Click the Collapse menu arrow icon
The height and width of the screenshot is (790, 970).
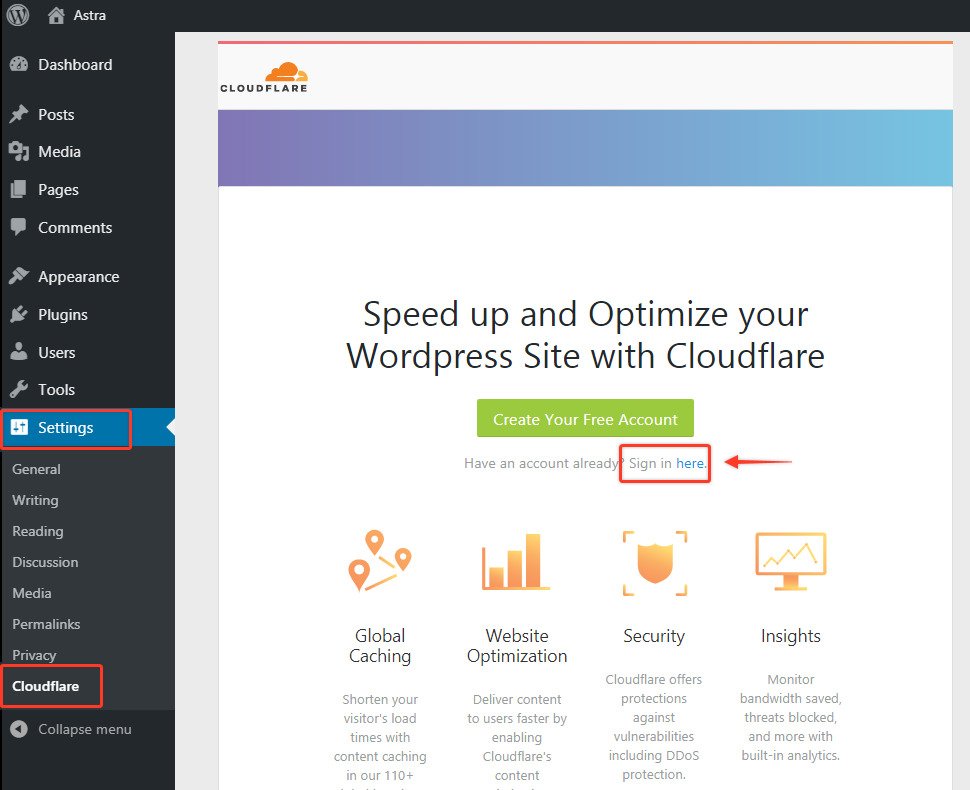click(19, 729)
